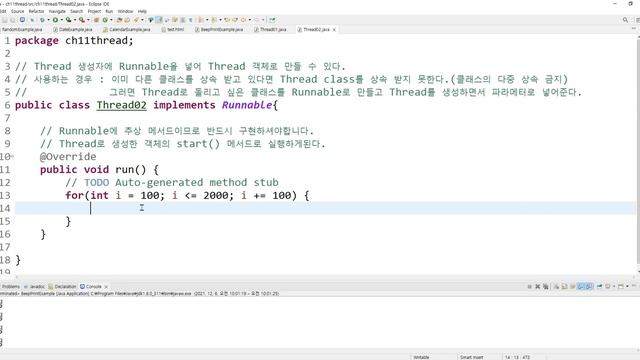The width and height of the screenshot is (640, 360).
Task: Close the Console view tab
Action: (x=106, y=287)
